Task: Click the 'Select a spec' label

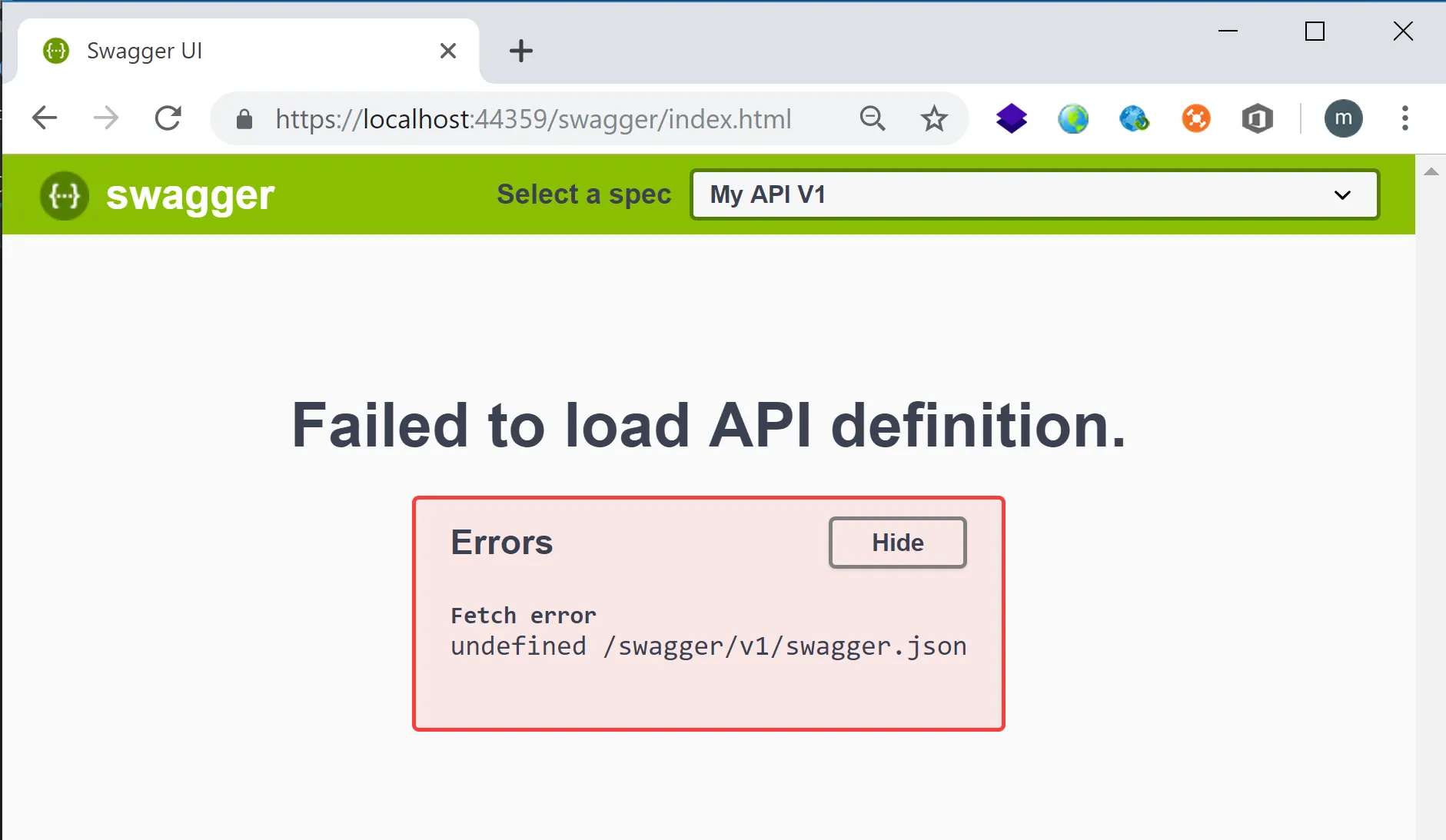Action: pyautogui.click(x=584, y=194)
